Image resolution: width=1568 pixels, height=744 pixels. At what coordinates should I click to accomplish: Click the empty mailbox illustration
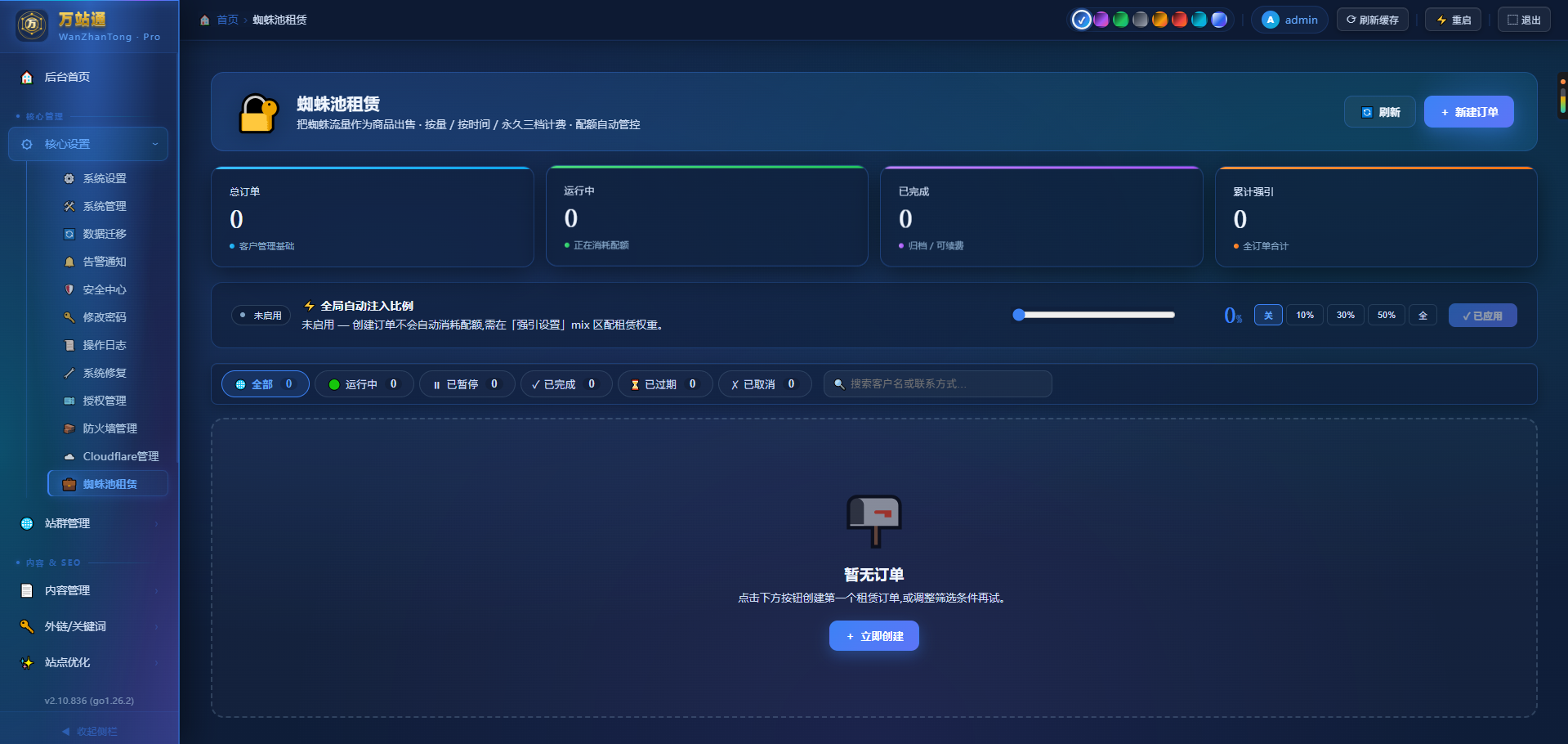(874, 520)
